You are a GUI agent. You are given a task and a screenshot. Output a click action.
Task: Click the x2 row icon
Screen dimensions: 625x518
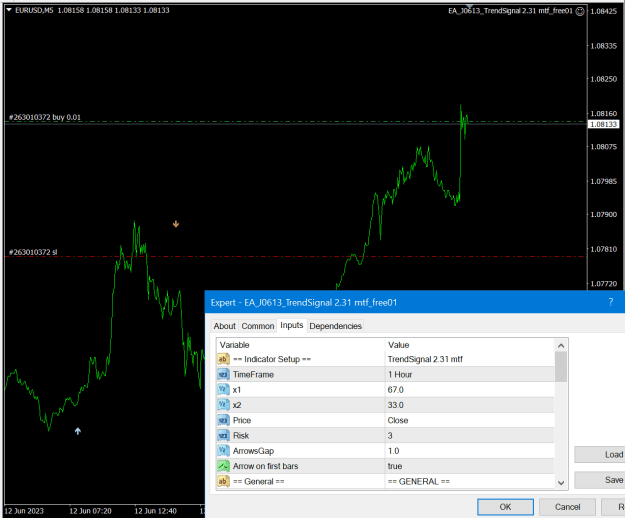(x=223, y=405)
